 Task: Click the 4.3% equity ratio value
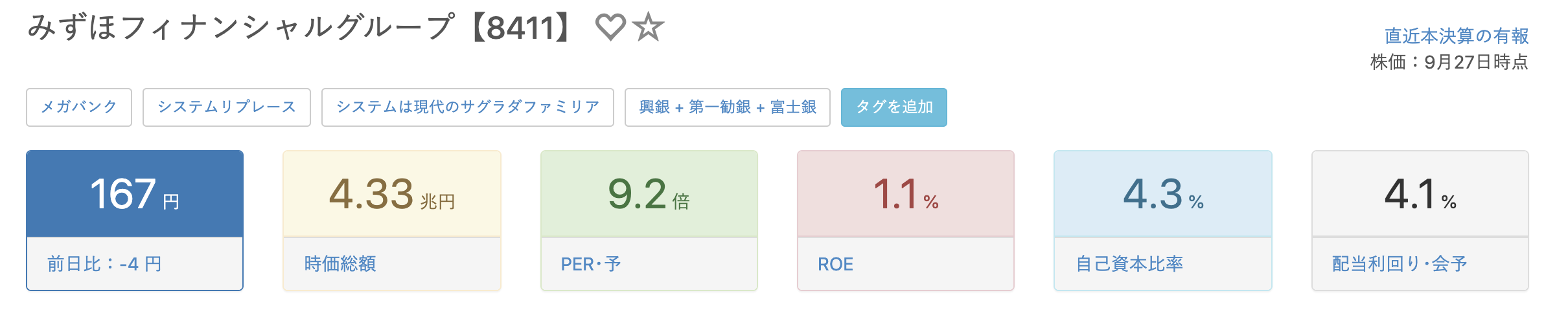(x=1163, y=194)
